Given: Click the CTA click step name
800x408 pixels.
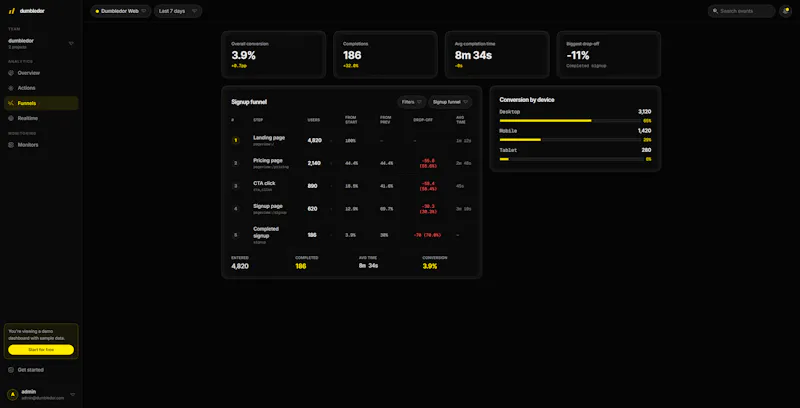Looking at the screenshot, I should (x=264, y=183).
